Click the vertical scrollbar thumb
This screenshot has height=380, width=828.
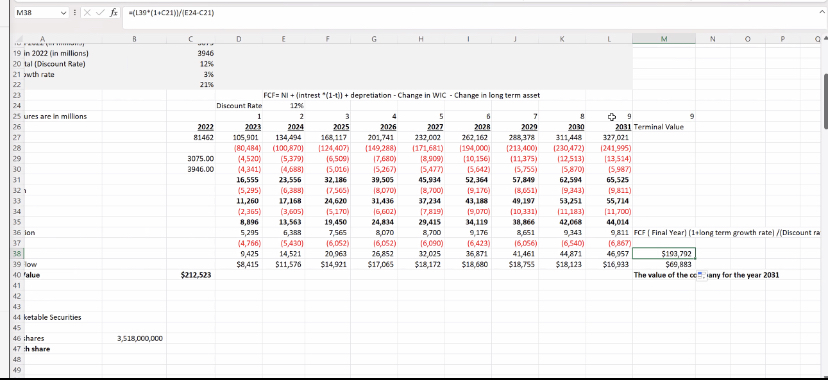(825, 100)
